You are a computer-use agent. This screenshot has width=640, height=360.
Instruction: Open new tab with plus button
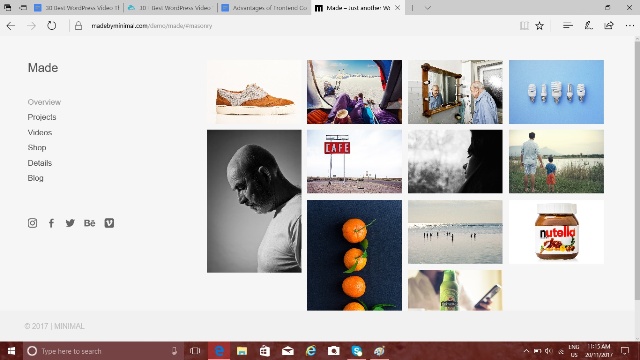click(x=412, y=8)
